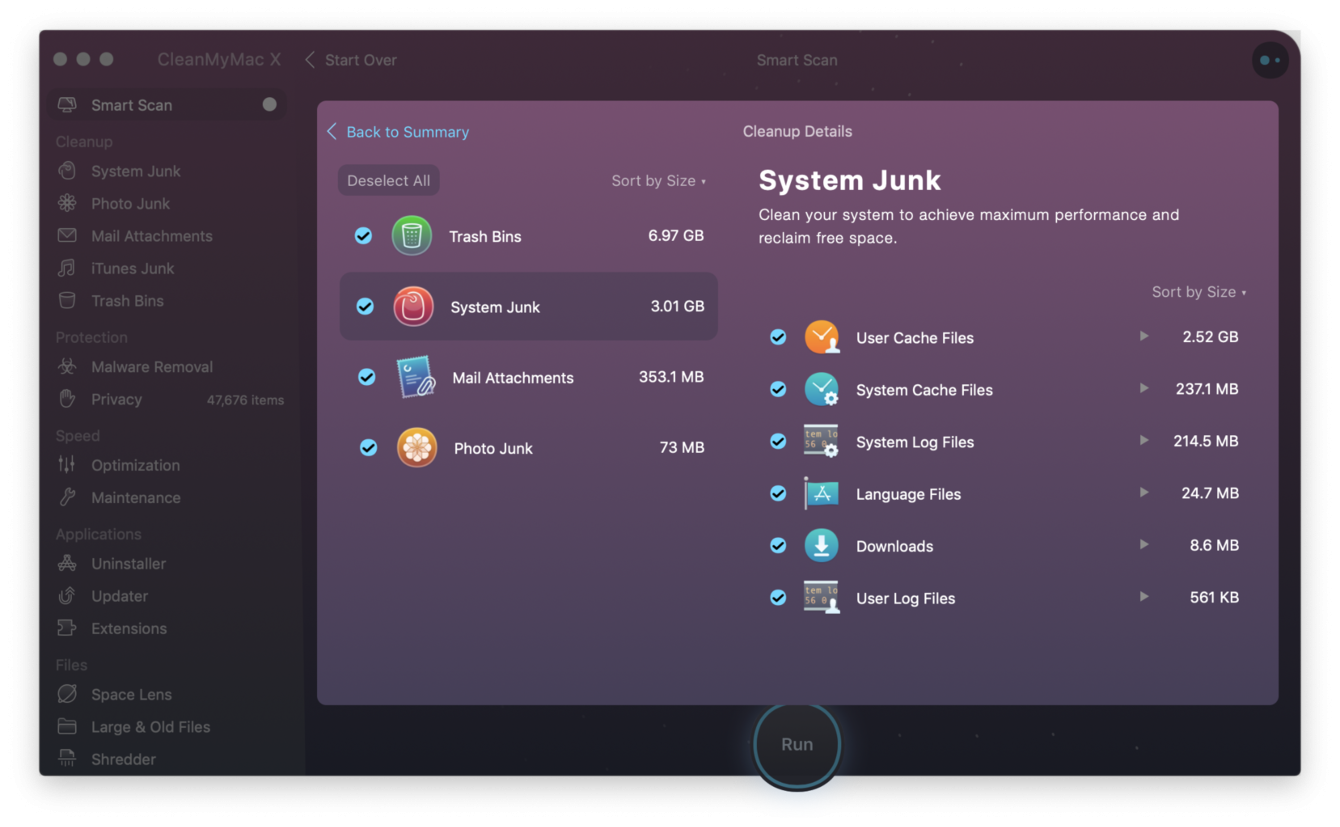Expand System Cache Files disclosure triangle

click(1144, 388)
